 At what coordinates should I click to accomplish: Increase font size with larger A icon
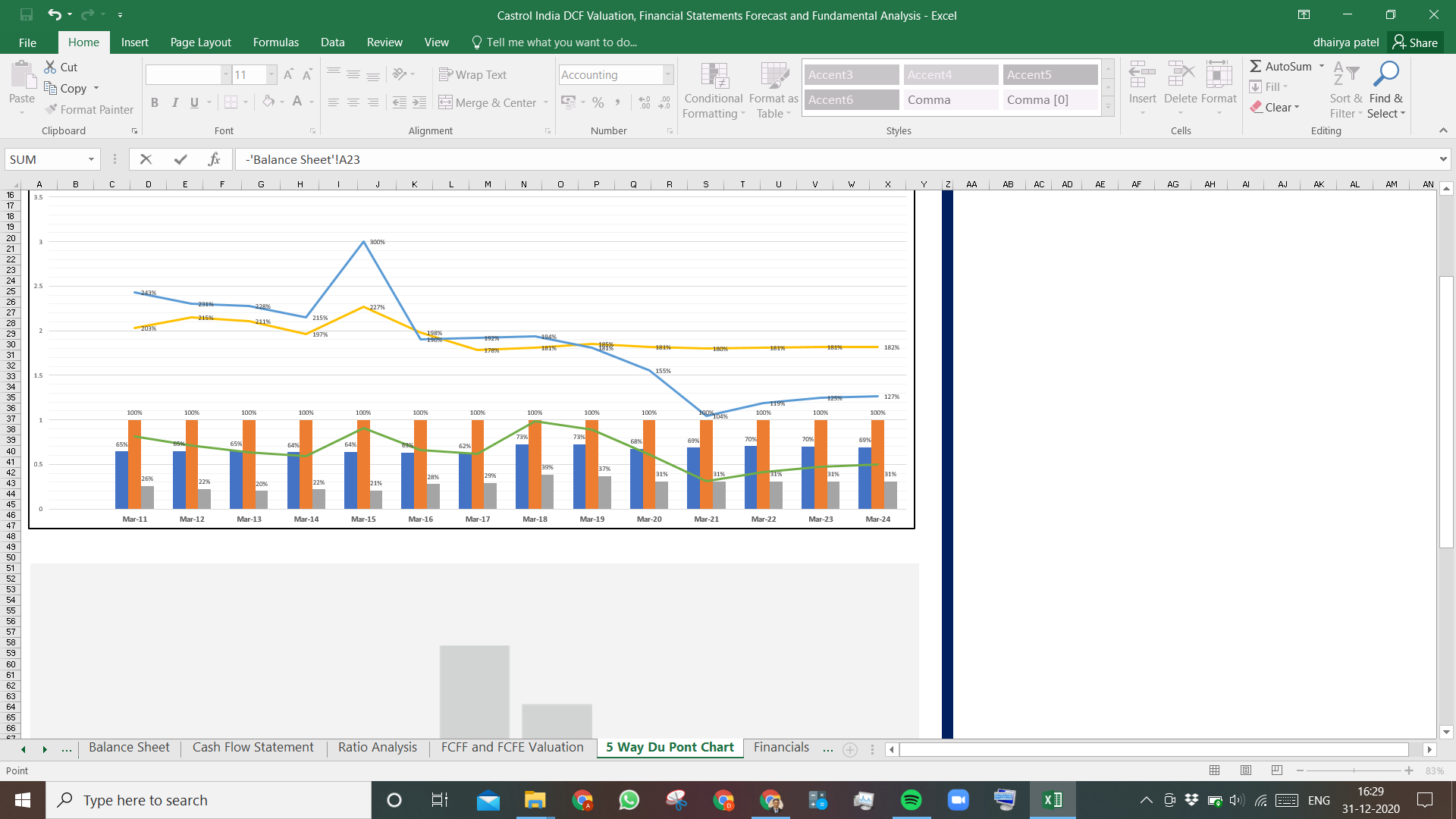point(289,74)
